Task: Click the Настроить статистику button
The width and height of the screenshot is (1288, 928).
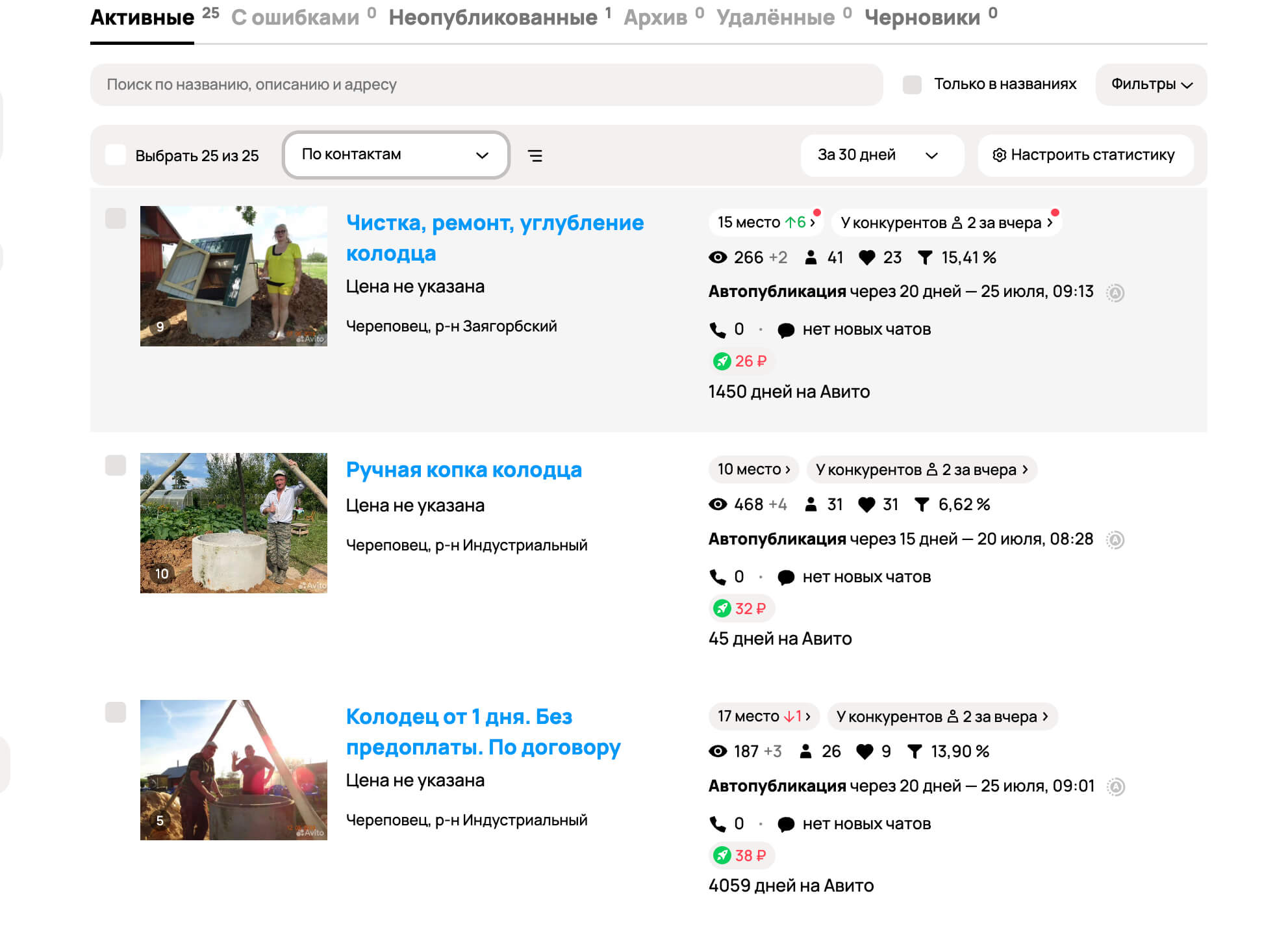Action: coord(1085,155)
